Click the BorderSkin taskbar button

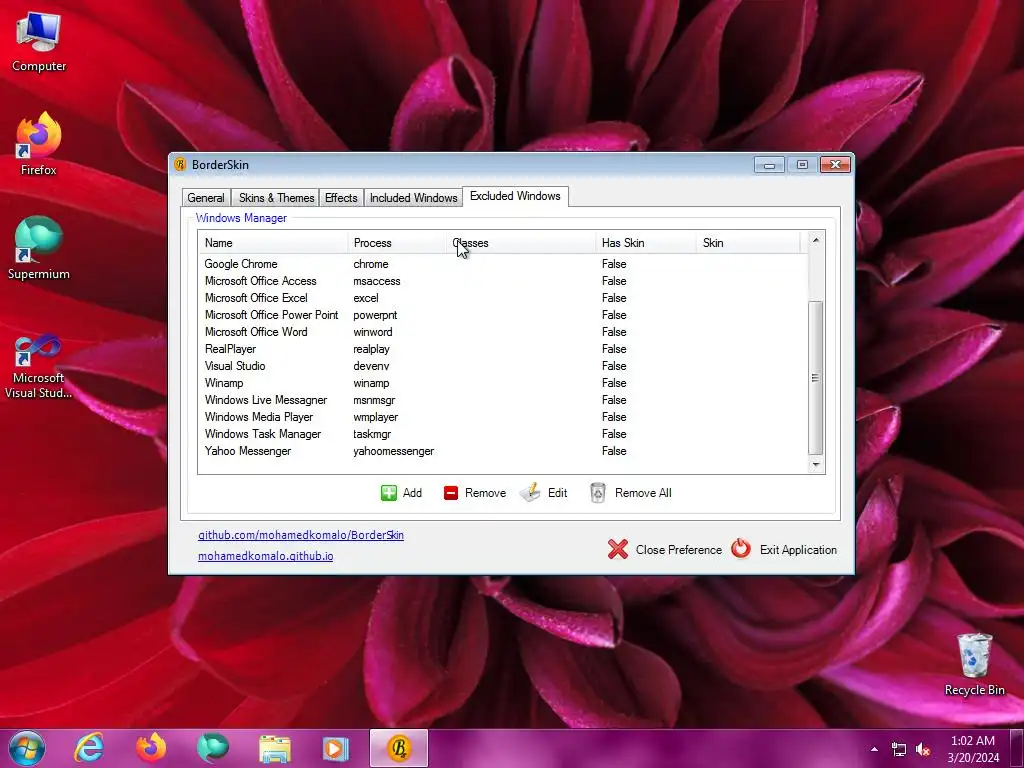(399, 748)
